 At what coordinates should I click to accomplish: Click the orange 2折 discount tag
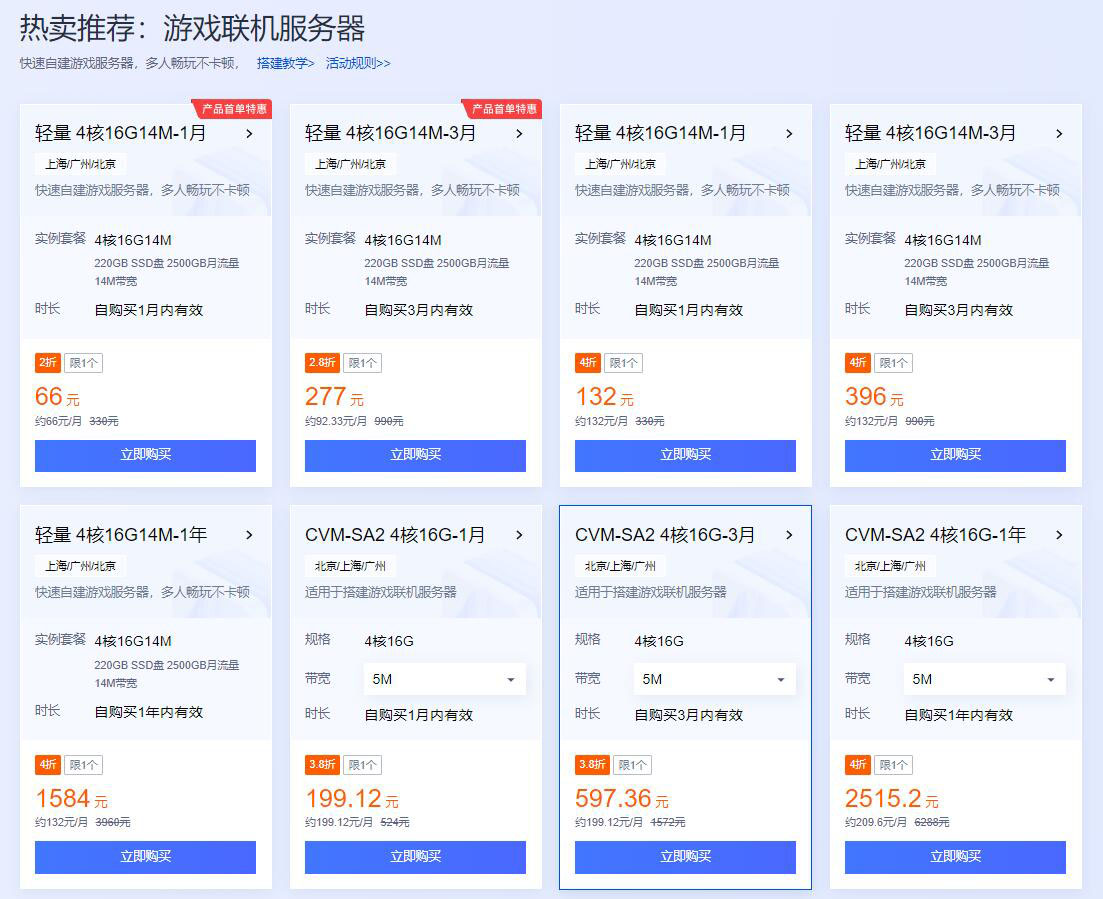pyautogui.click(x=48, y=363)
